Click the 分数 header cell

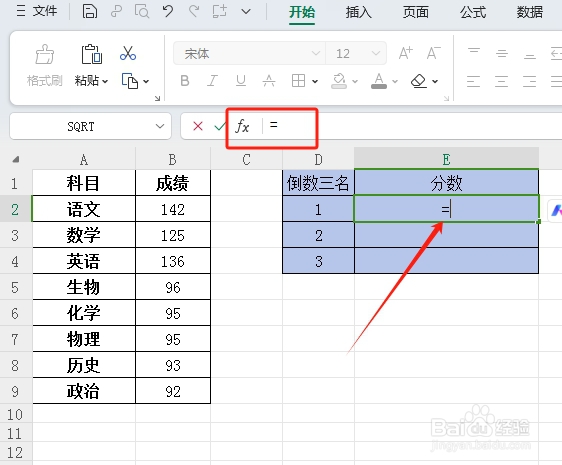coord(446,183)
